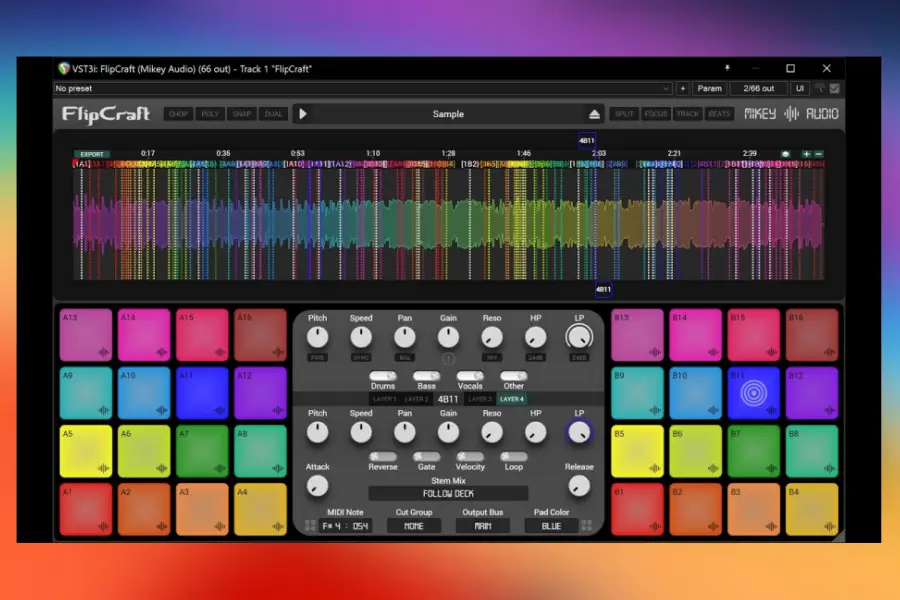Click the MIDI Note input field
Image resolution: width=900 pixels, height=600 pixels.
pos(347,525)
